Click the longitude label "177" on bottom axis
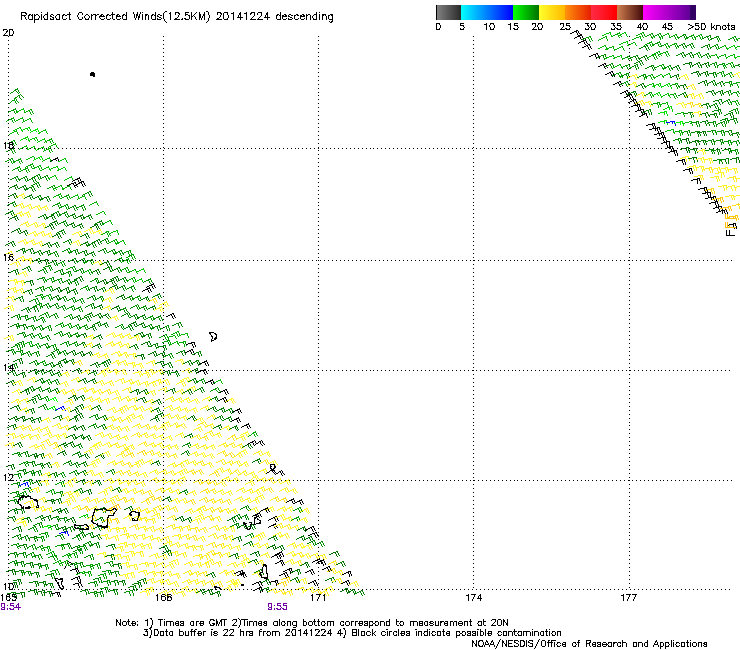Image resolution: width=740 pixels, height=650 pixels. click(x=628, y=598)
